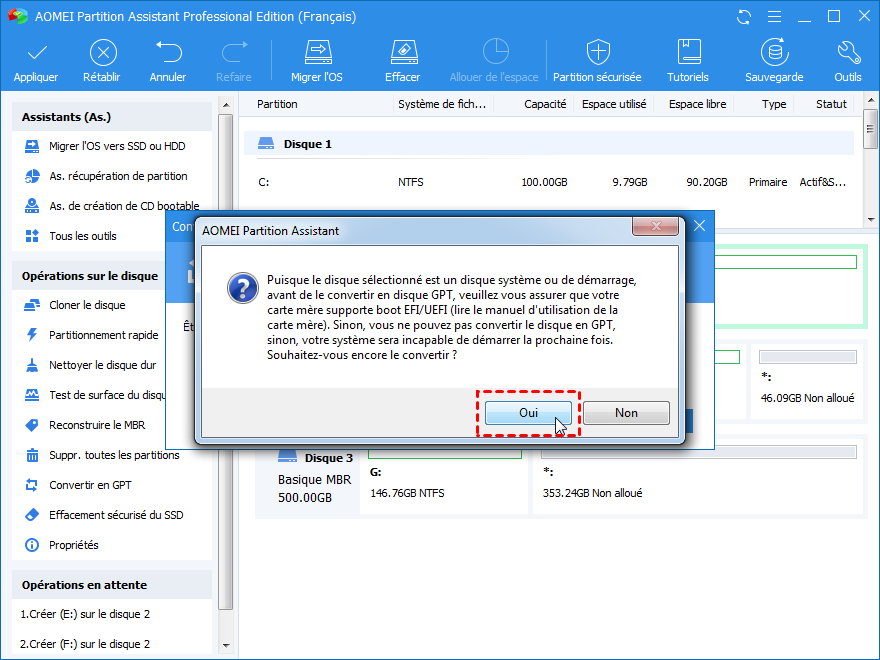
Task: Sort by Système de fichiers column
Action: coord(442,104)
